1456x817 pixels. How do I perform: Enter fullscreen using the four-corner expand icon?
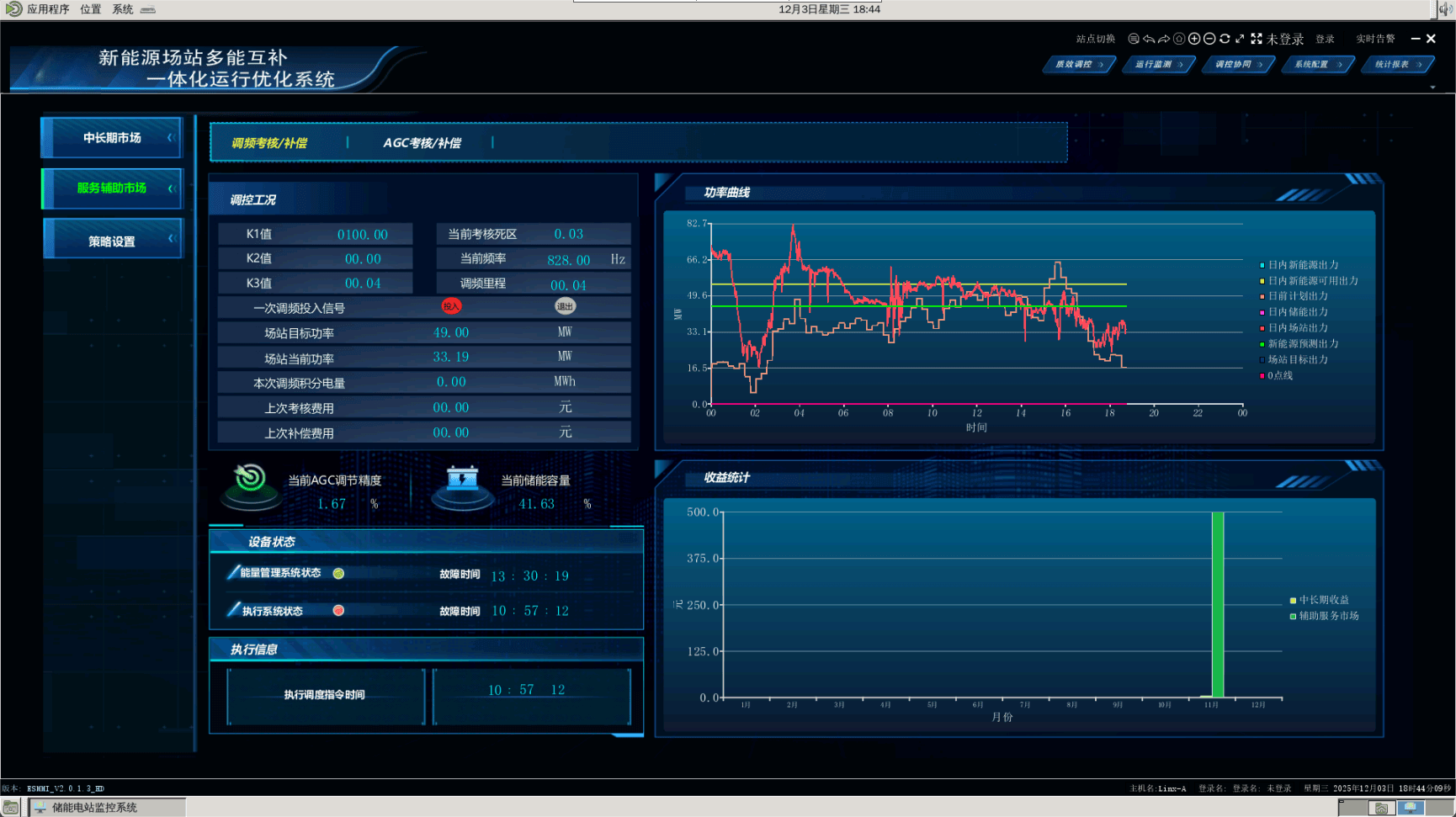[x=1256, y=39]
